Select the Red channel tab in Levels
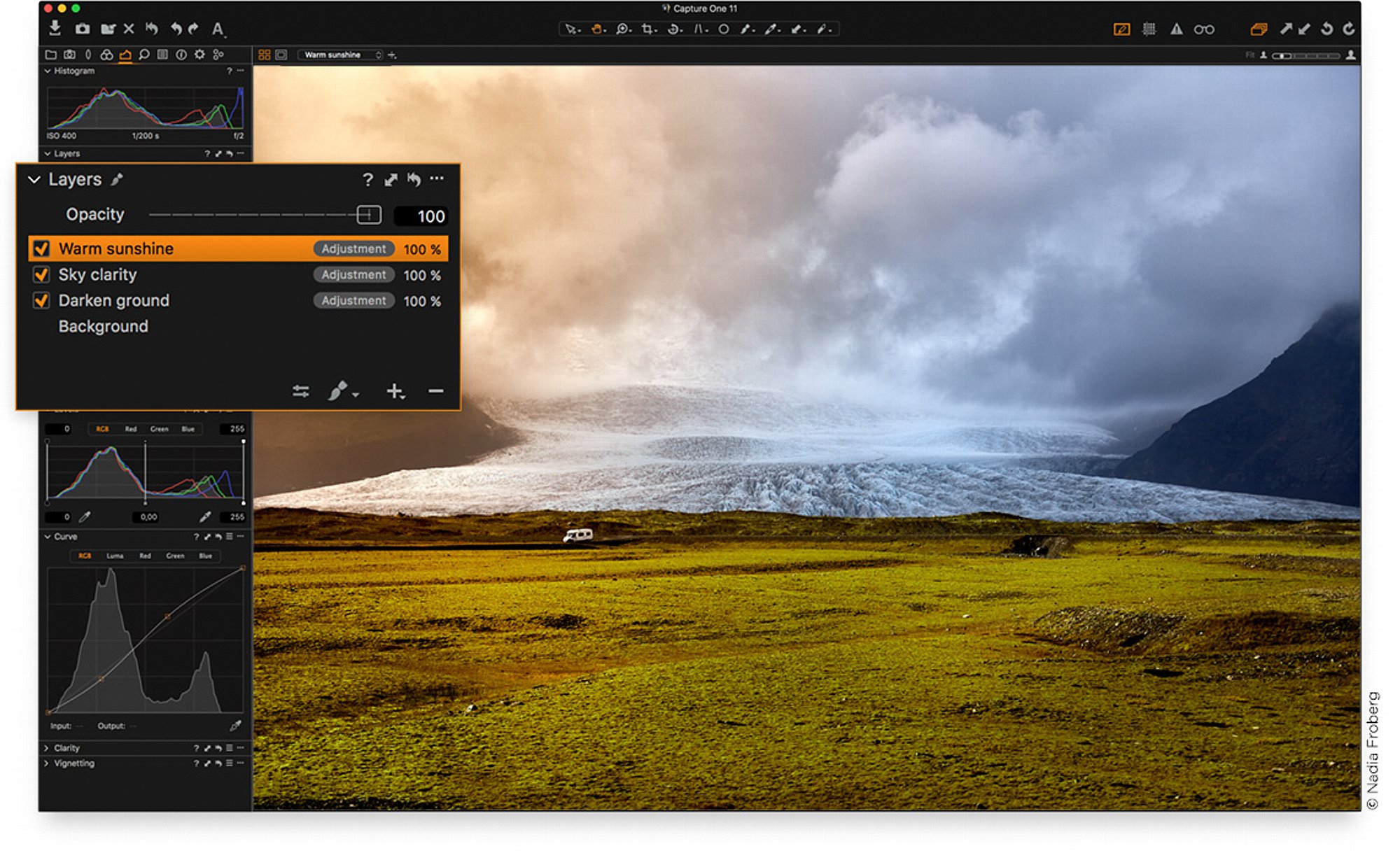The height and width of the screenshot is (867, 1400). point(131,429)
